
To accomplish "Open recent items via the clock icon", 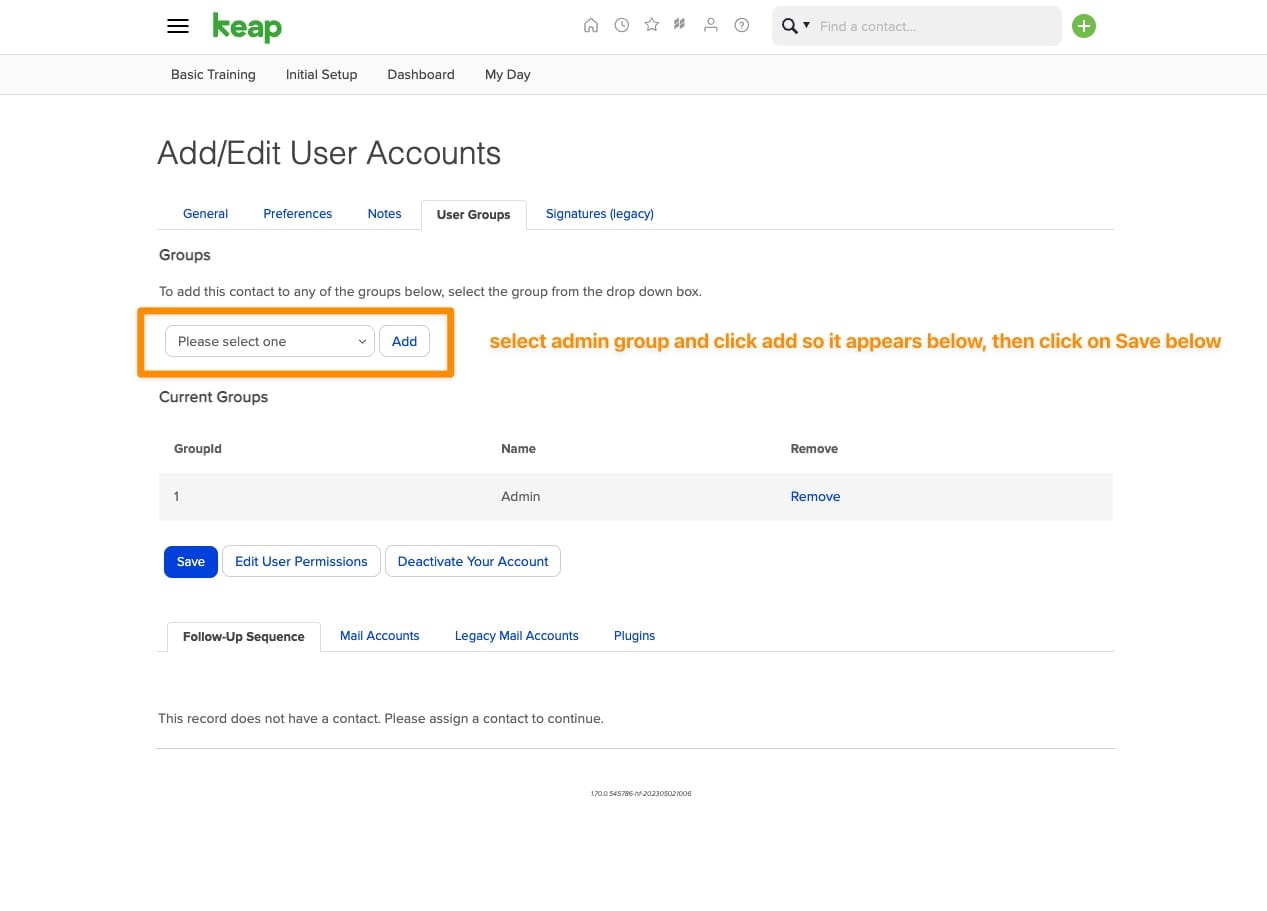I will pyautogui.click(x=621, y=25).
